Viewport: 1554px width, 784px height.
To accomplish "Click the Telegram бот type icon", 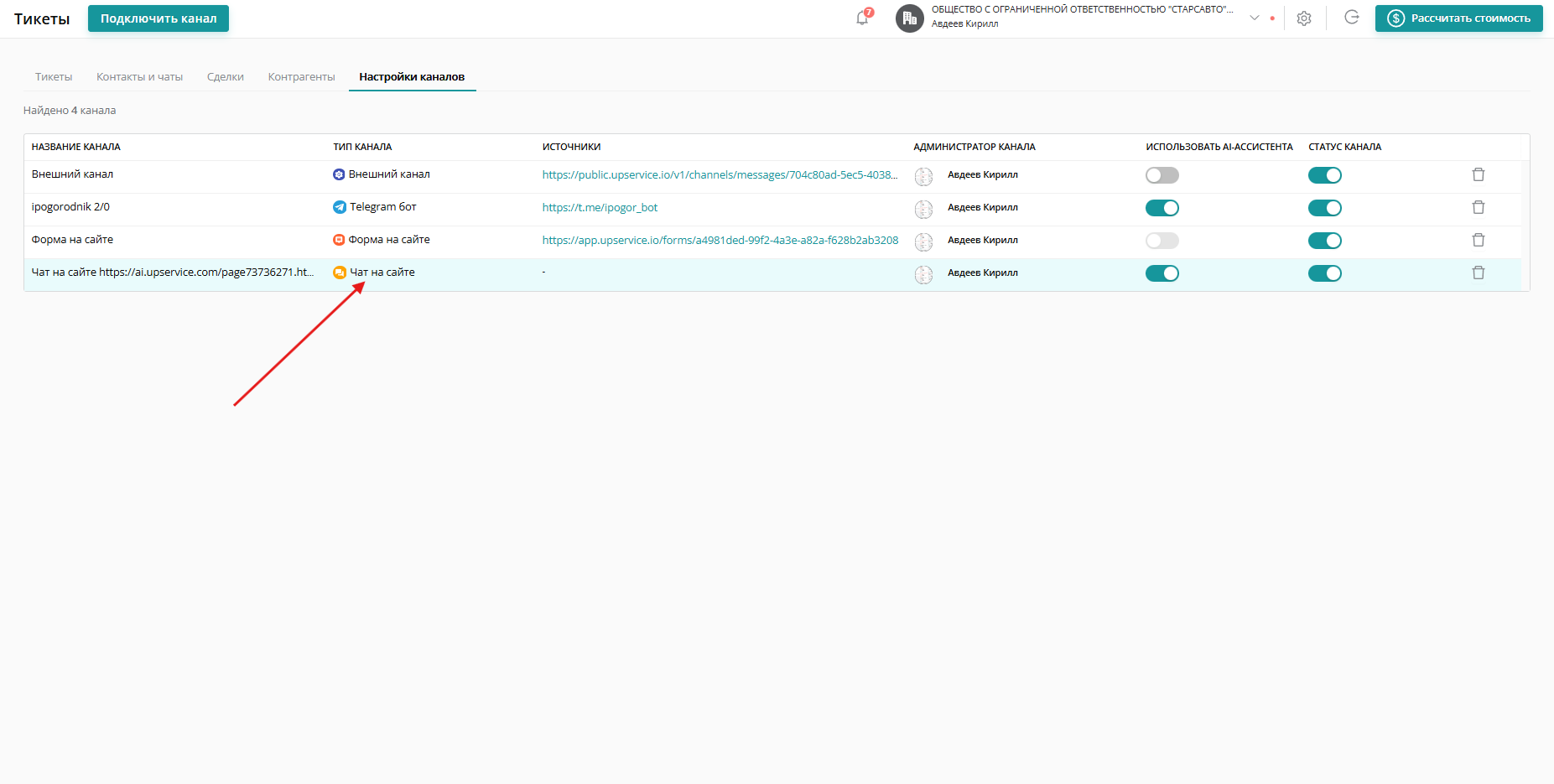I will coord(339,207).
